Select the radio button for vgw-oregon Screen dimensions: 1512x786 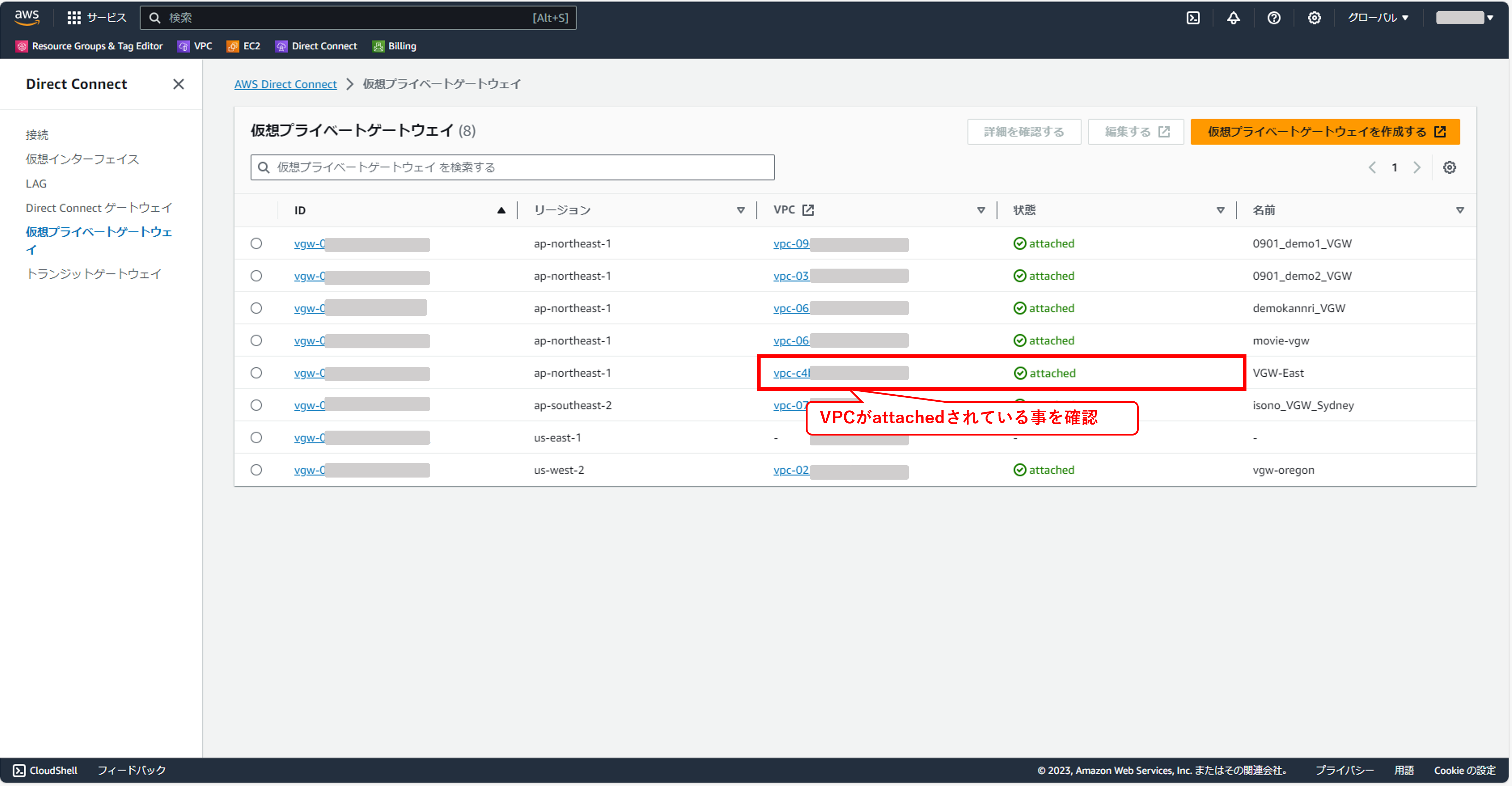[x=256, y=470]
